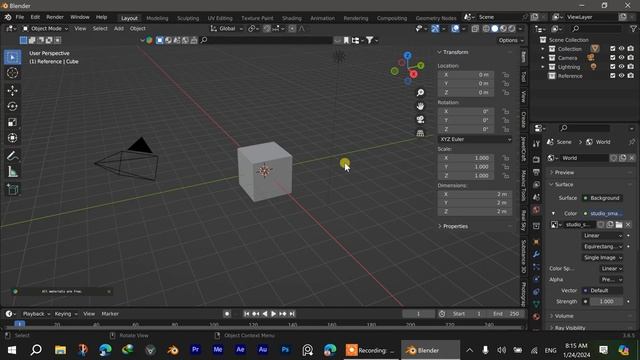This screenshot has width=640, height=360.
Task: Select the Measure tool
Action: (12, 172)
